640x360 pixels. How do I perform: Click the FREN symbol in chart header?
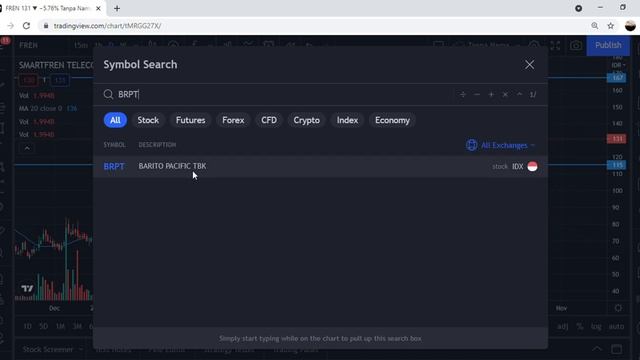29,45
